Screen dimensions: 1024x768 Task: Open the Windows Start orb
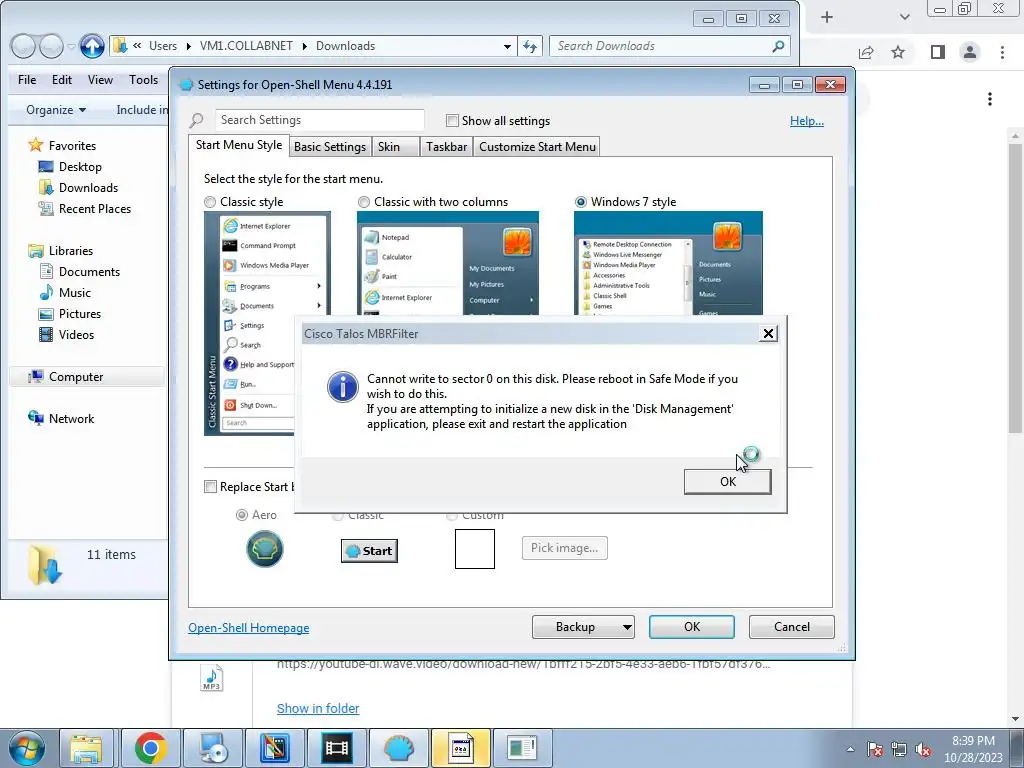(x=27, y=748)
